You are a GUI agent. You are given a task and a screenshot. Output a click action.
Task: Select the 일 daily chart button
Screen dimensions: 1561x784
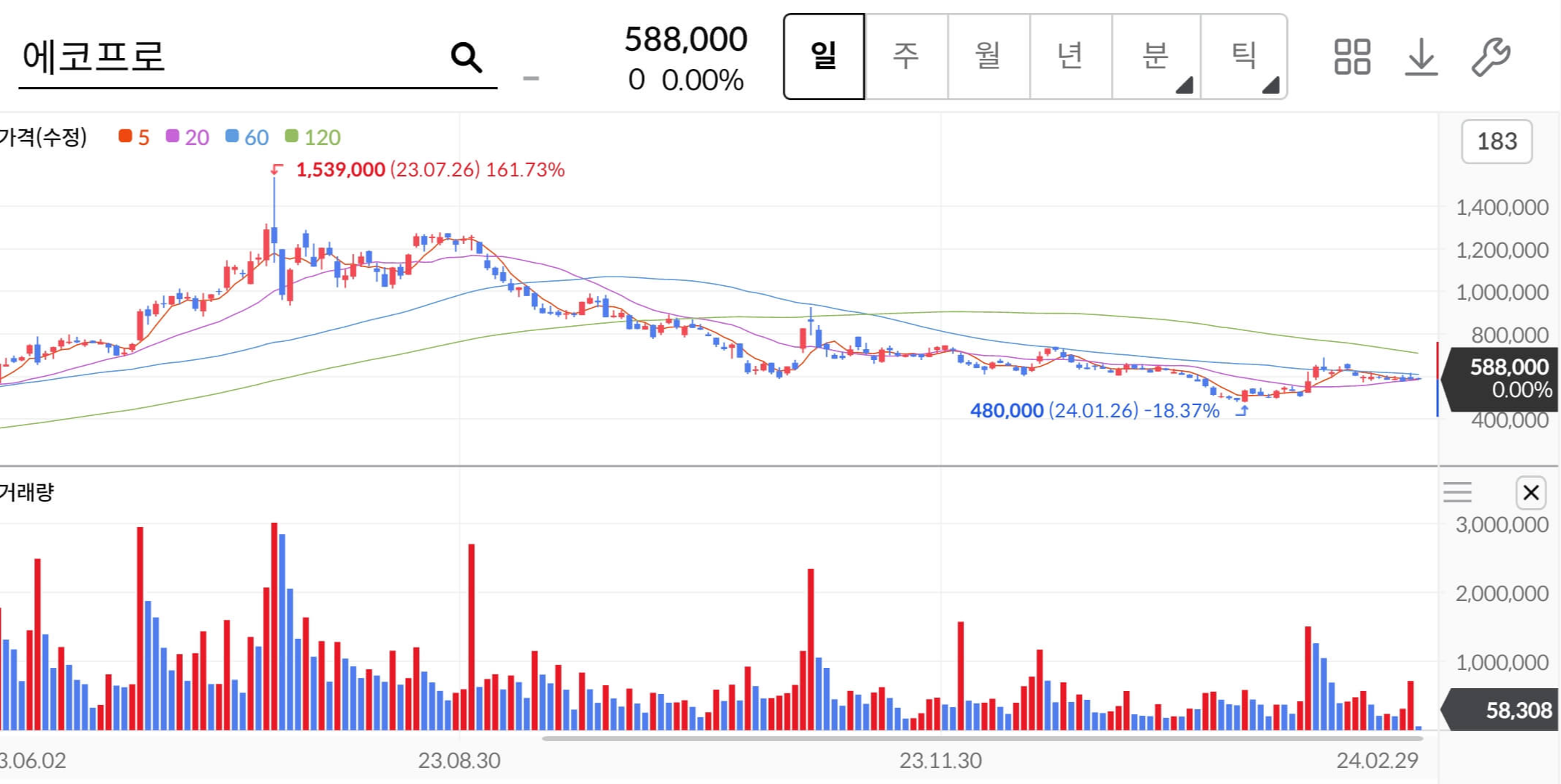pyautogui.click(x=824, y=57)
